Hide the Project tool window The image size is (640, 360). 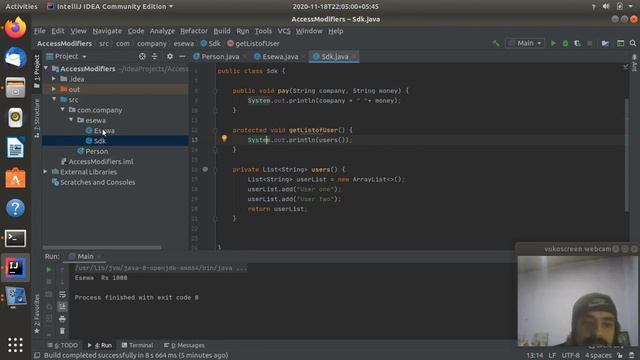(182, 56)
